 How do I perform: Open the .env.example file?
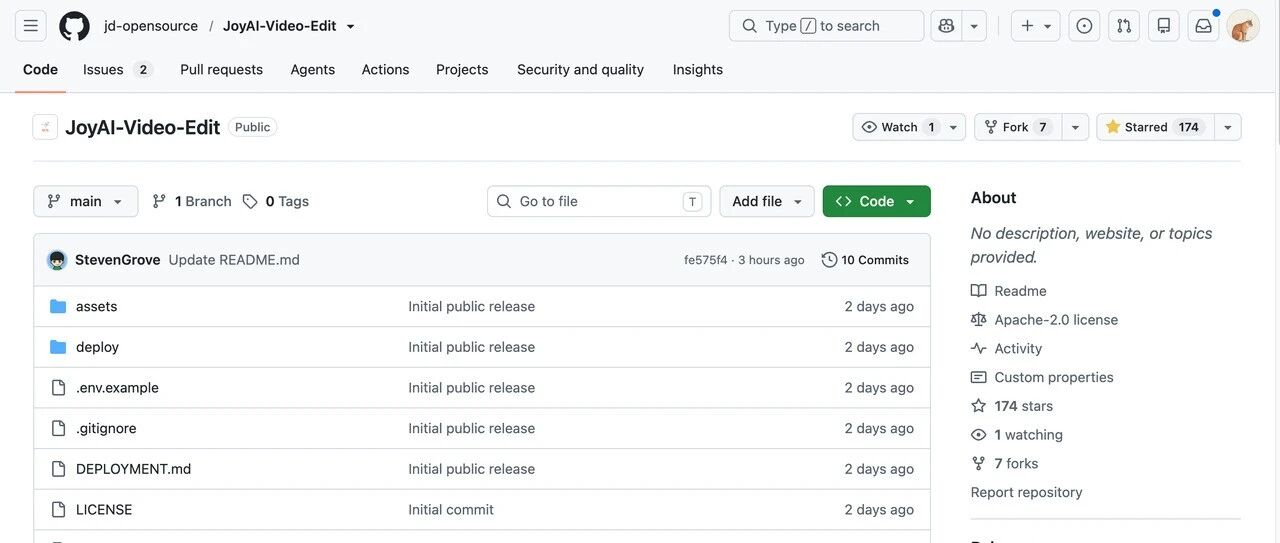117,388
